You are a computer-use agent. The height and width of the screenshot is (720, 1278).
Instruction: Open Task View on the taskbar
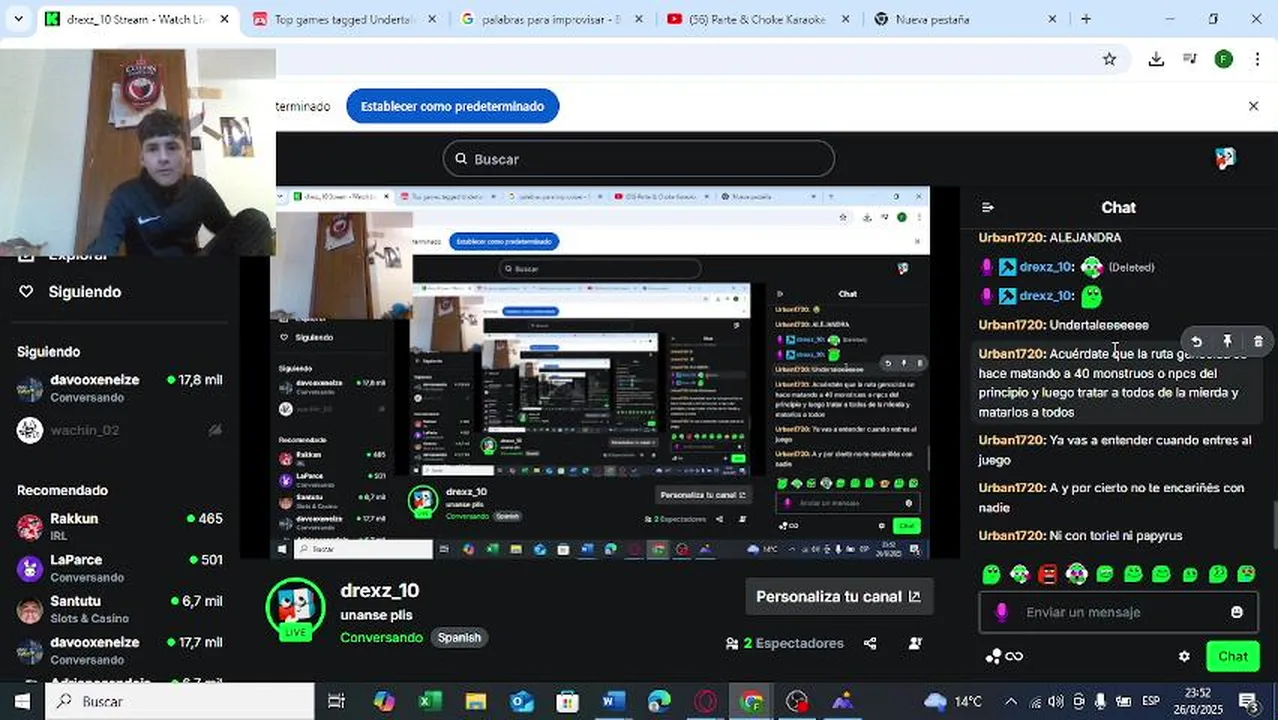tap(337, 701)
